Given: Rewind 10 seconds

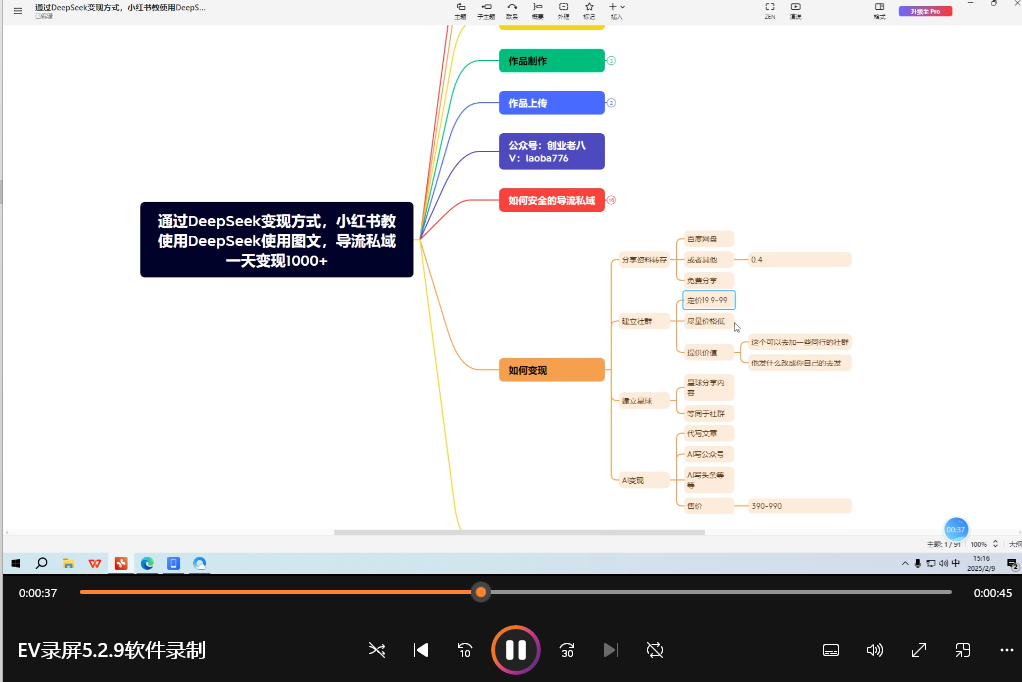Looking at the screenshot, I should click(465, 650).
